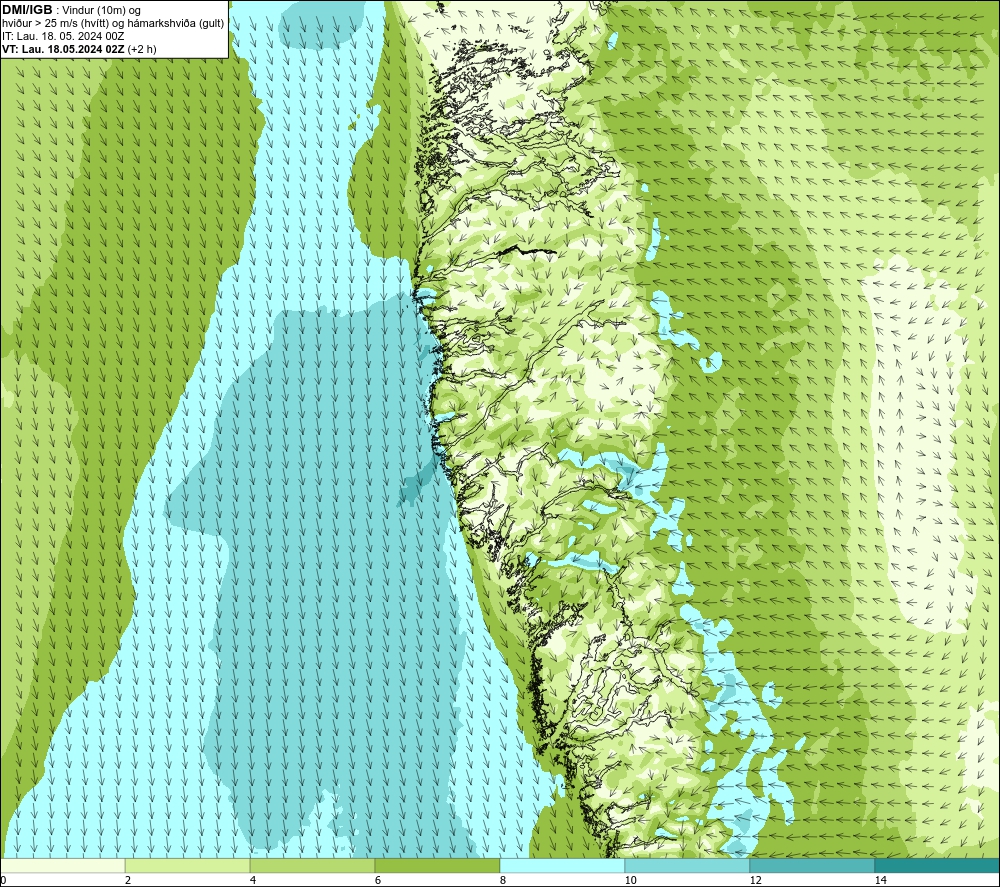1000x887 pixels.
Task: Click the 10–12 m/s teal legend band
Action: [x=688, y=866]
